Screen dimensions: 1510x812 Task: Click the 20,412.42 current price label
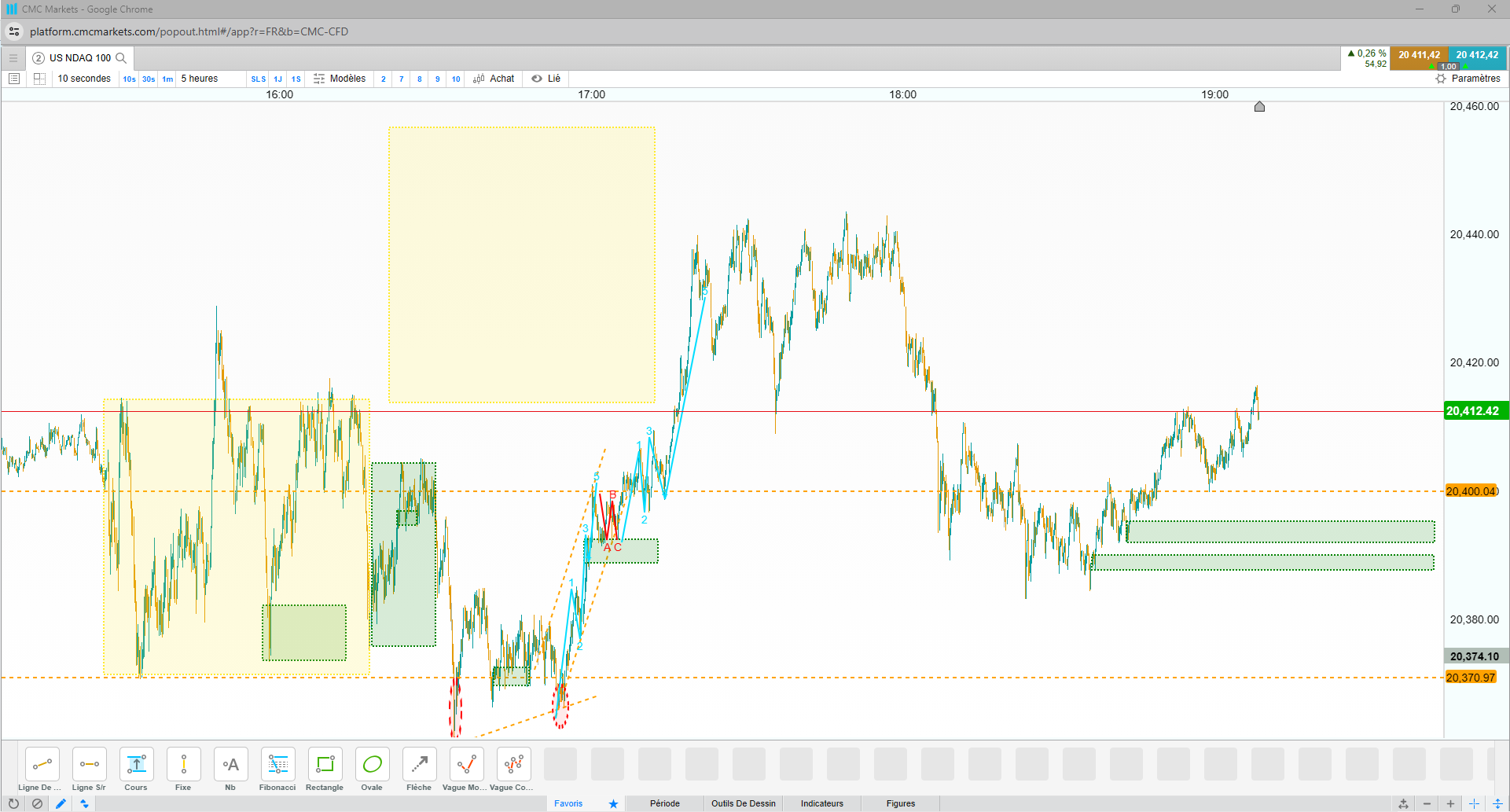pos(1476,411)
